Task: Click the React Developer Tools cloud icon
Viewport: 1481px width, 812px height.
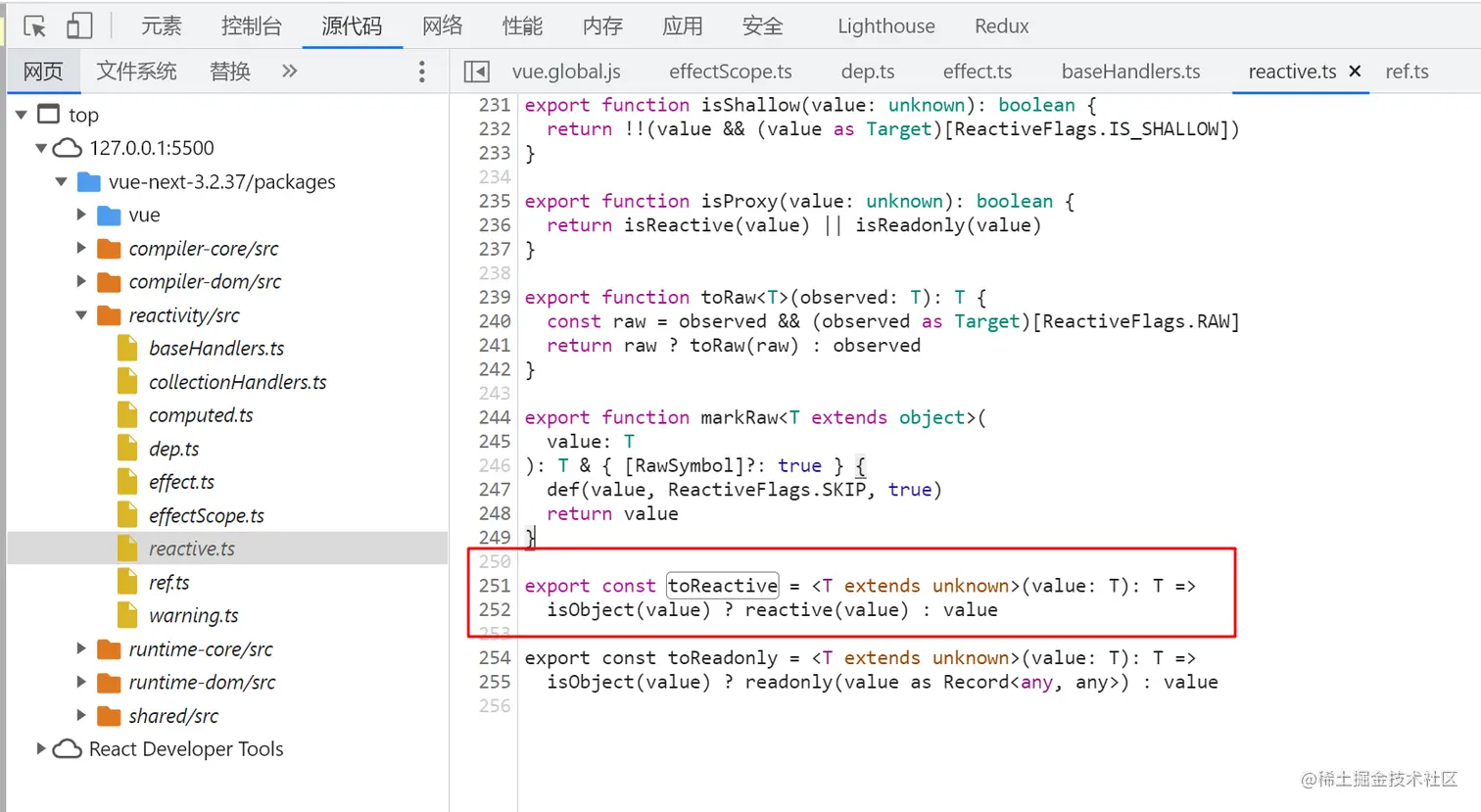Action: click(67, 748)
